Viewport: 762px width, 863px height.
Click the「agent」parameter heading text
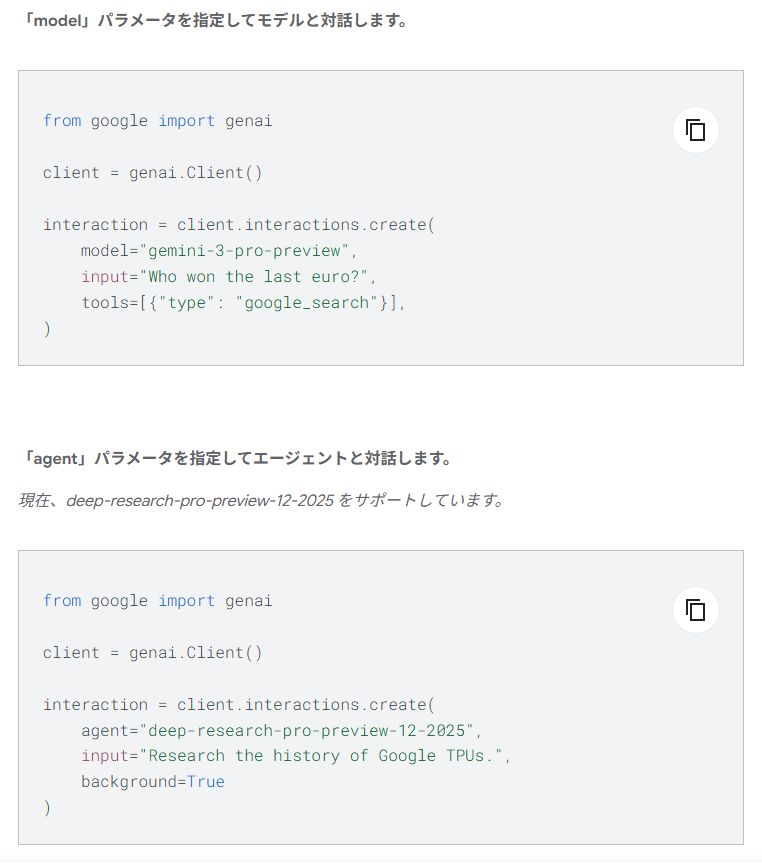point(238,459)
